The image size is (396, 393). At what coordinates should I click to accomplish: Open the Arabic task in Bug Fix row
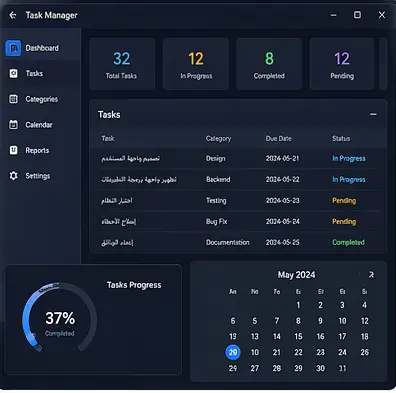tap(118, 221)
